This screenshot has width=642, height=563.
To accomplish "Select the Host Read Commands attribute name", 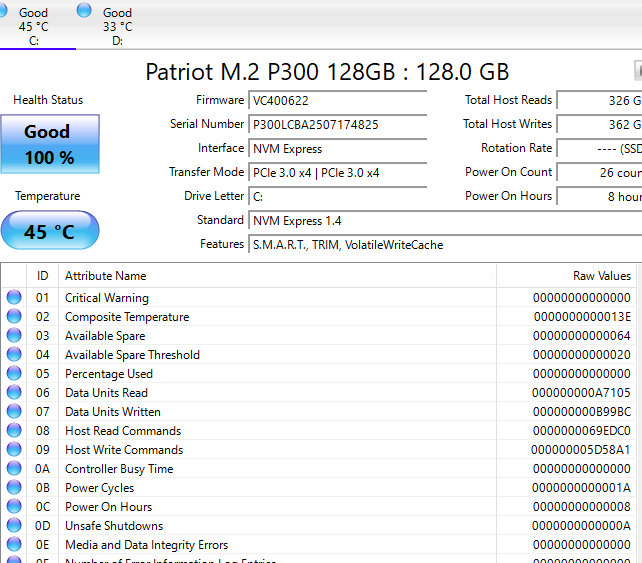I will 123,431.
